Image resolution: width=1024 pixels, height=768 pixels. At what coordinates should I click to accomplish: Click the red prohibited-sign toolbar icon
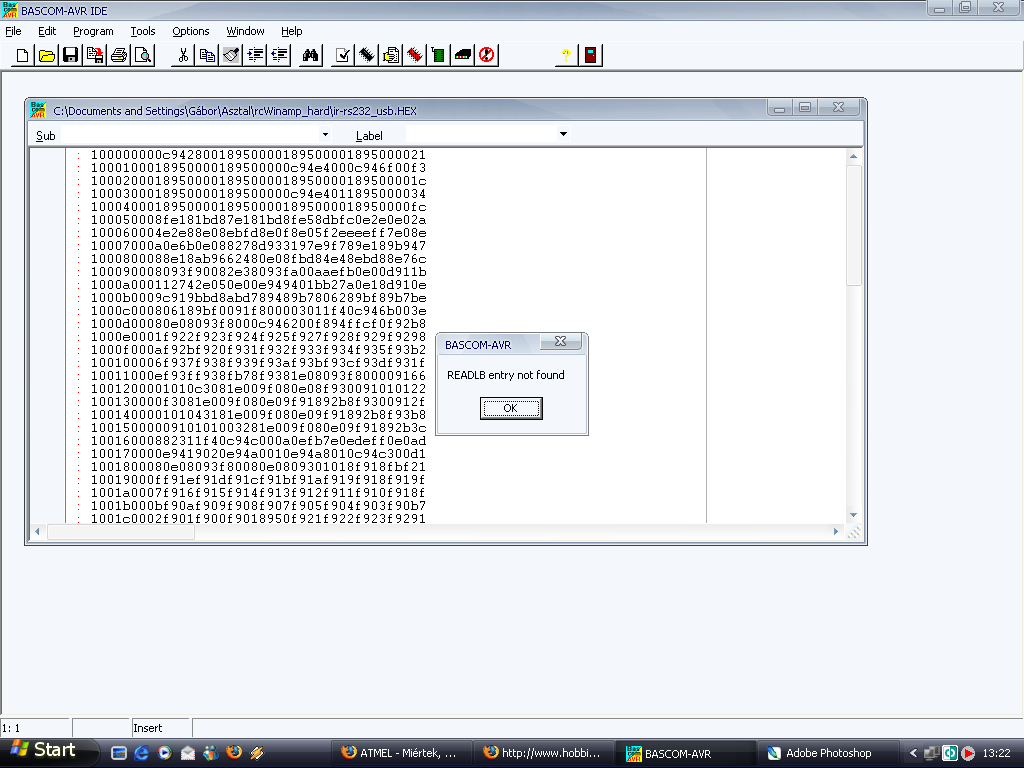point(487,56)
